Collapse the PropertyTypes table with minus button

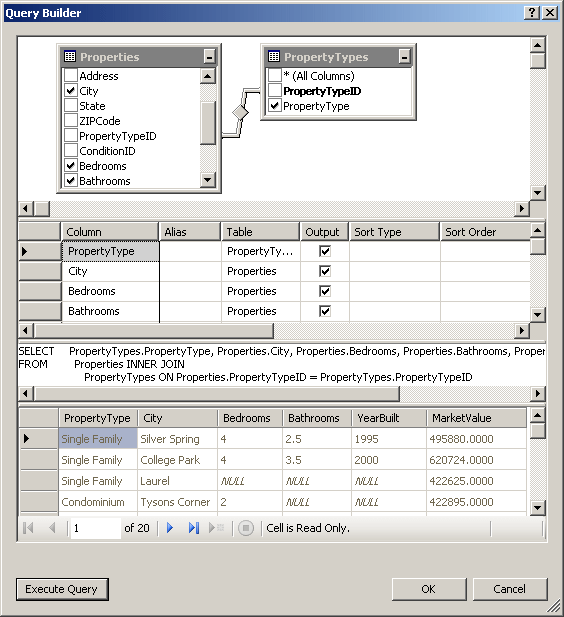tap(404, 57)
